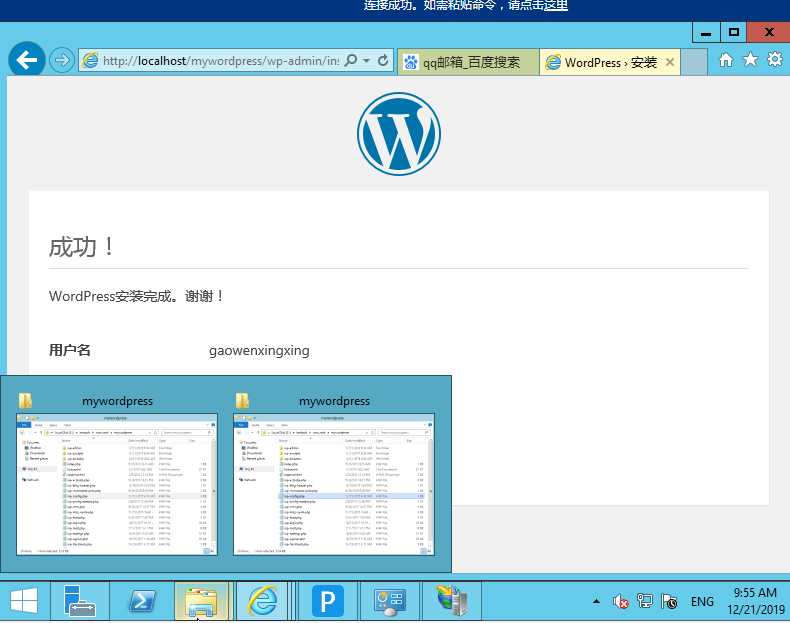Click the network status tray icon
790x623 pixels.
pyautogui.click(x=644, y=601)
